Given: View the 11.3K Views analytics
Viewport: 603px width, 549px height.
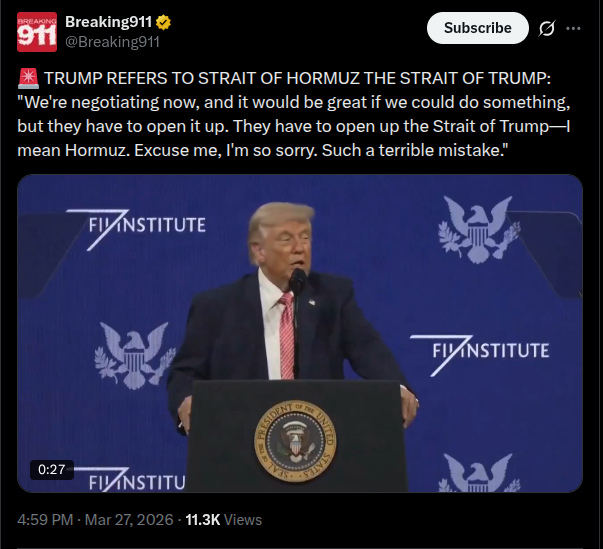Looking at the screenshot, I should click(223, 520).
